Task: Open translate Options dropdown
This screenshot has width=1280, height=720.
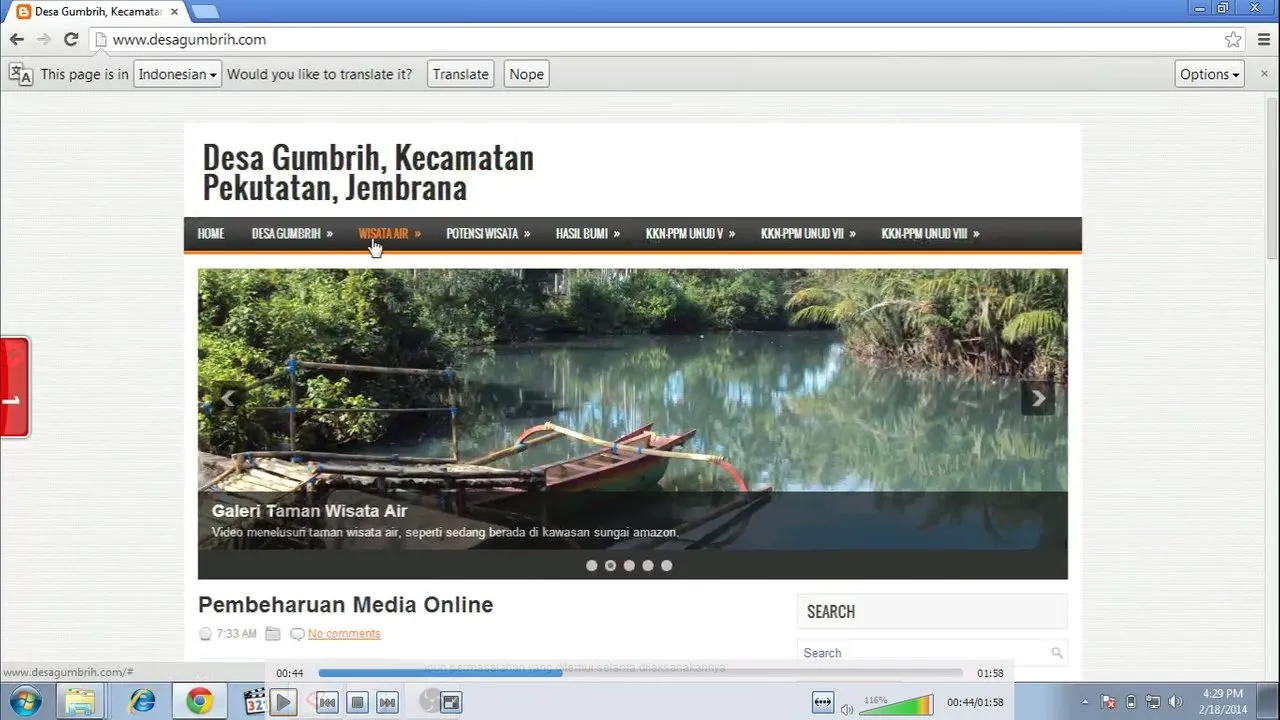Action: point(1209,74)
